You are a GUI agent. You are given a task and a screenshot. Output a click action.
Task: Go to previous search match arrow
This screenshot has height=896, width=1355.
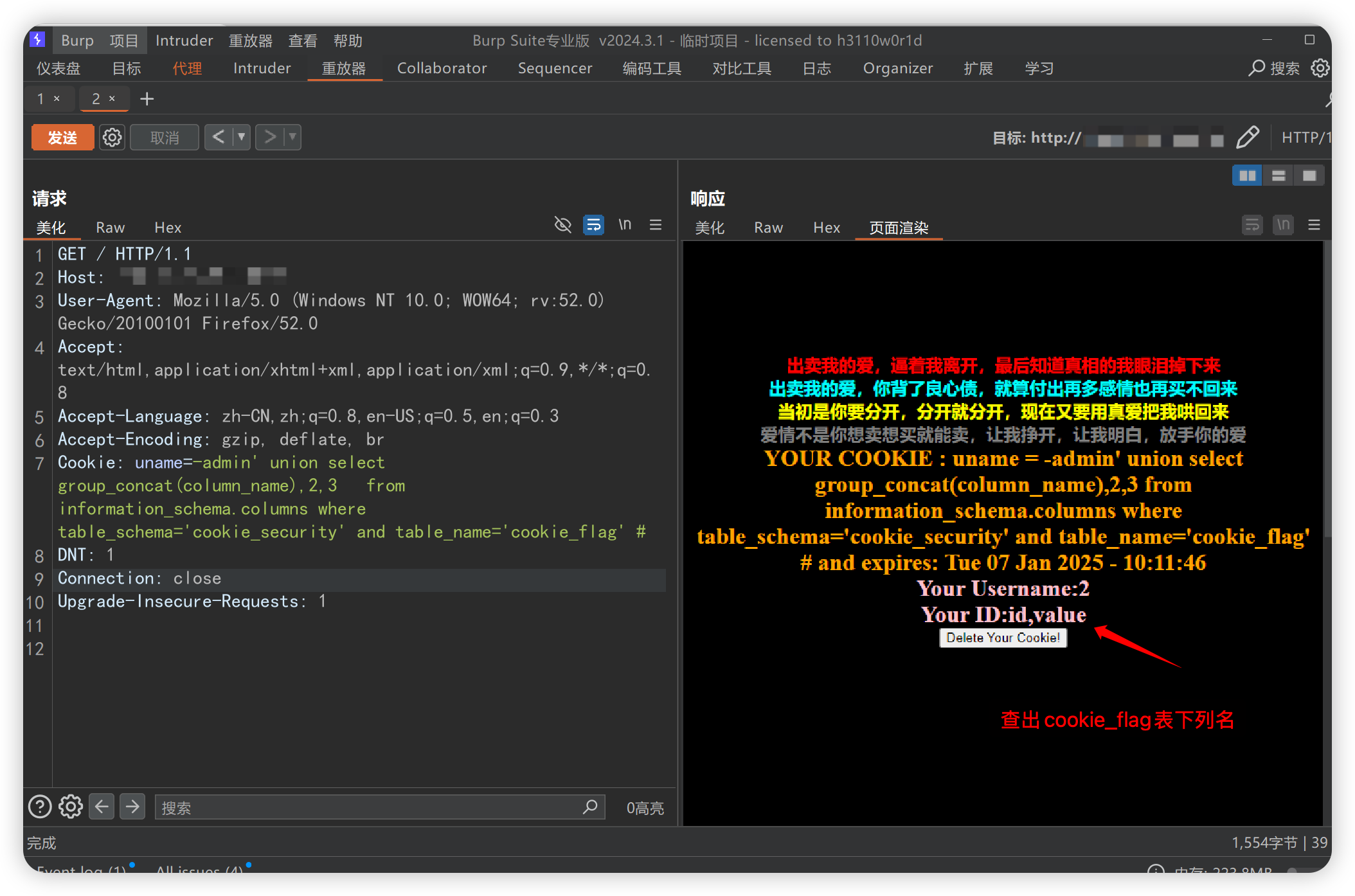[102, 807]
